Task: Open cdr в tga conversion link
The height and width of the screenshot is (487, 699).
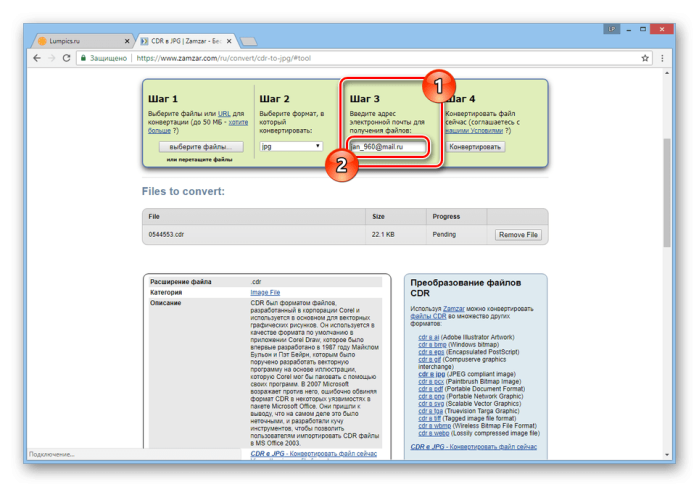Action: (430, 411)
